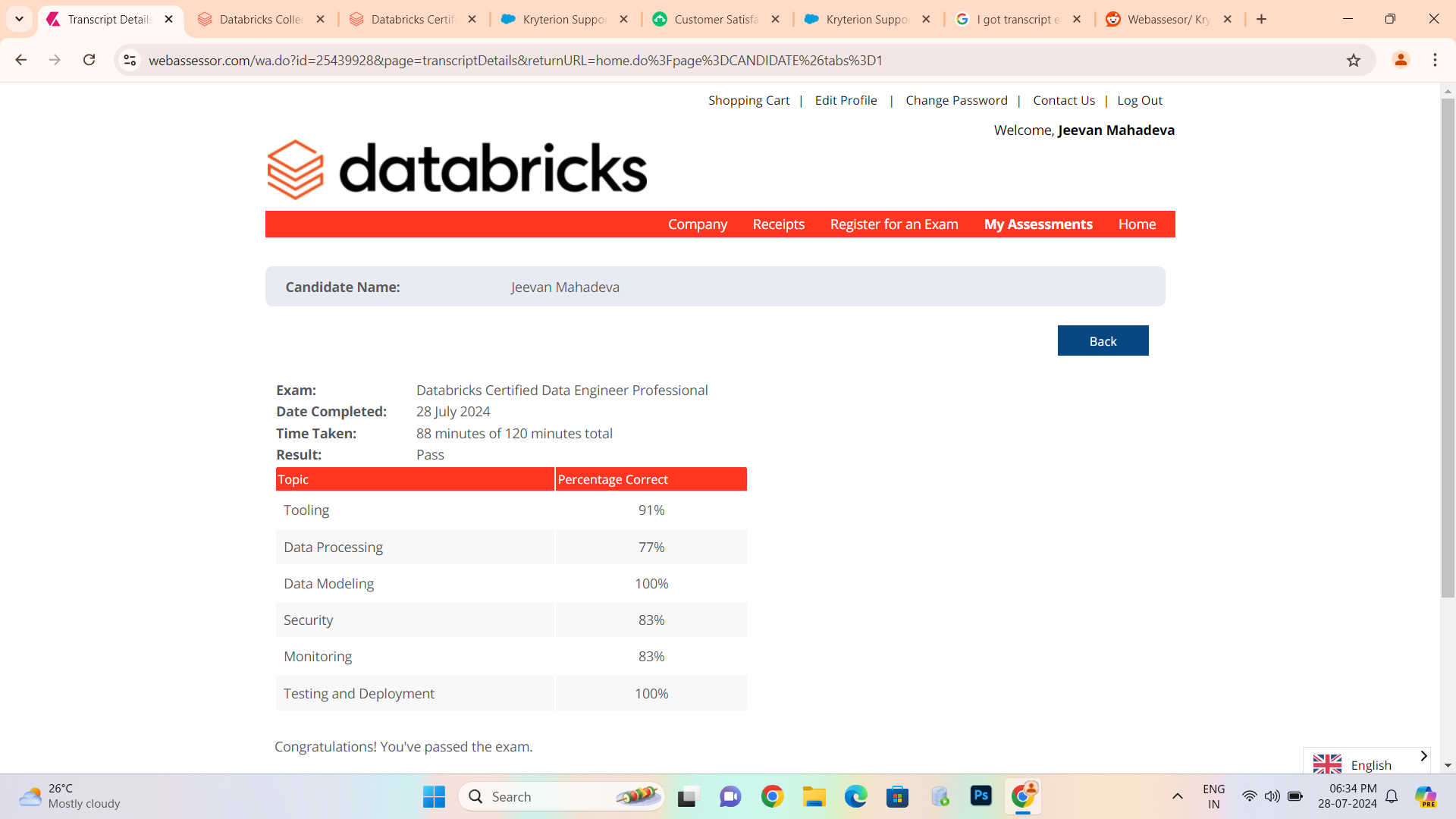Open Change Password link

tap(956, 100)
